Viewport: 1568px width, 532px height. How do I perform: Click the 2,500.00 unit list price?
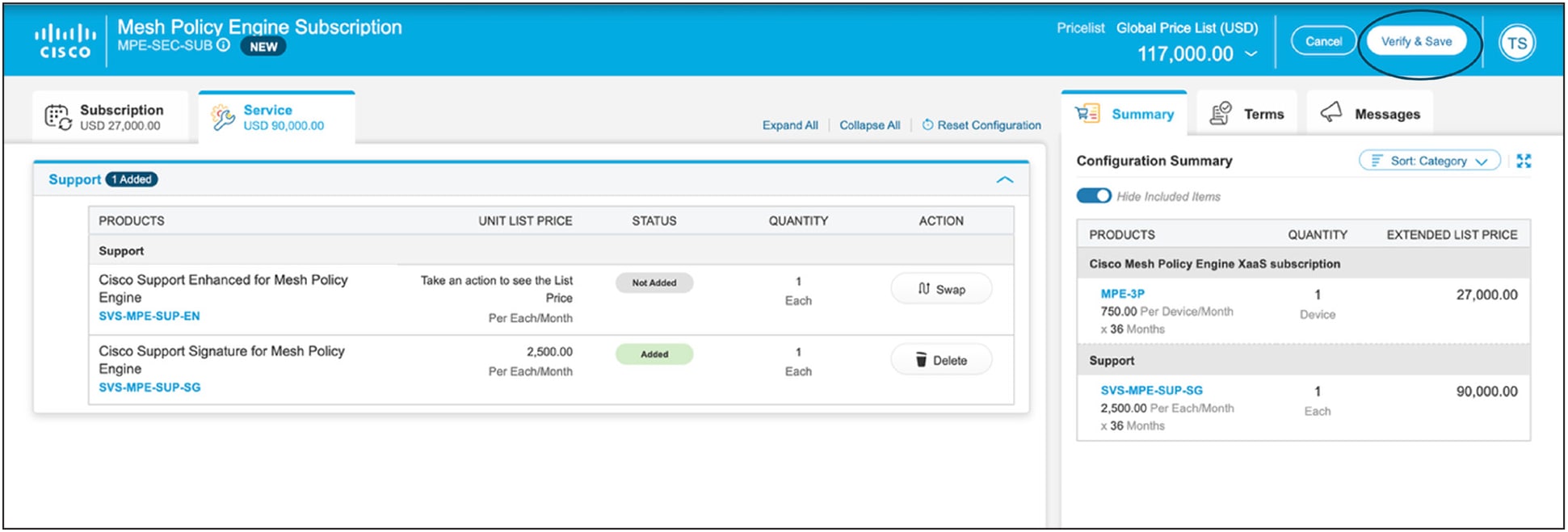[x=549, y=352]
